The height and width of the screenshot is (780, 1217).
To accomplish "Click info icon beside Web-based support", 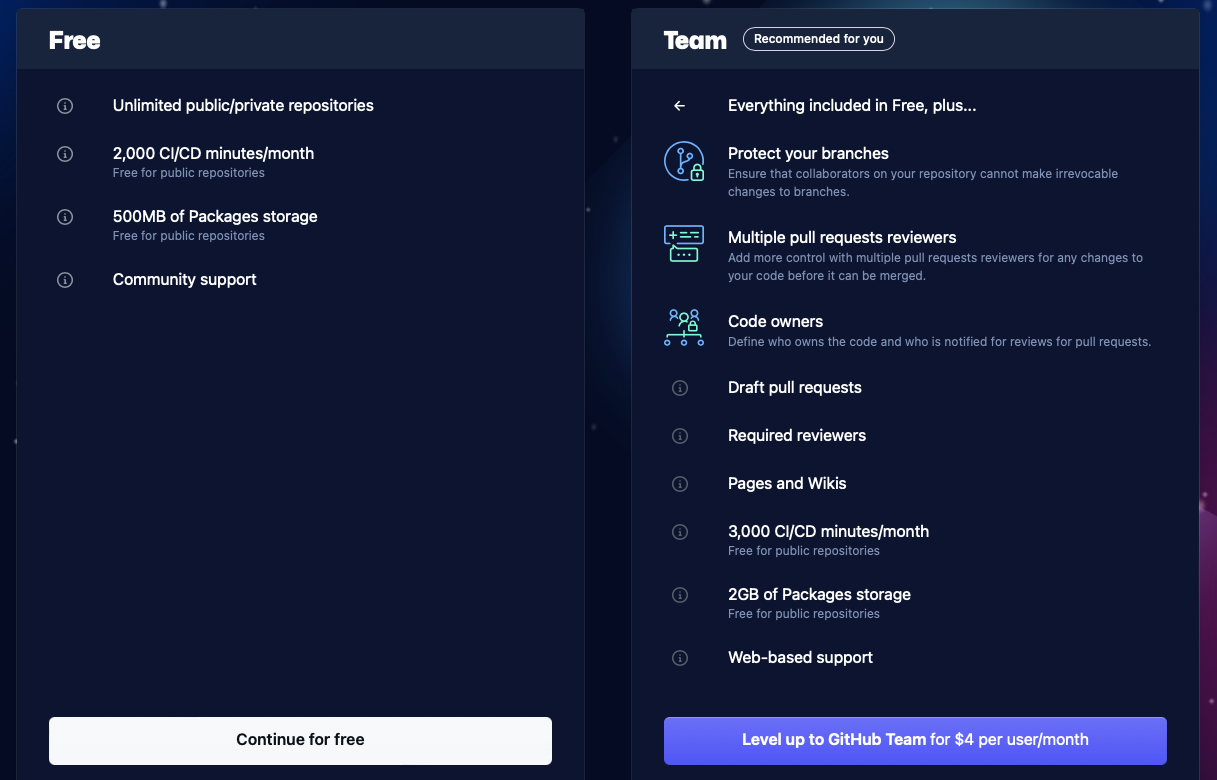I will click(x=680, y=658).
